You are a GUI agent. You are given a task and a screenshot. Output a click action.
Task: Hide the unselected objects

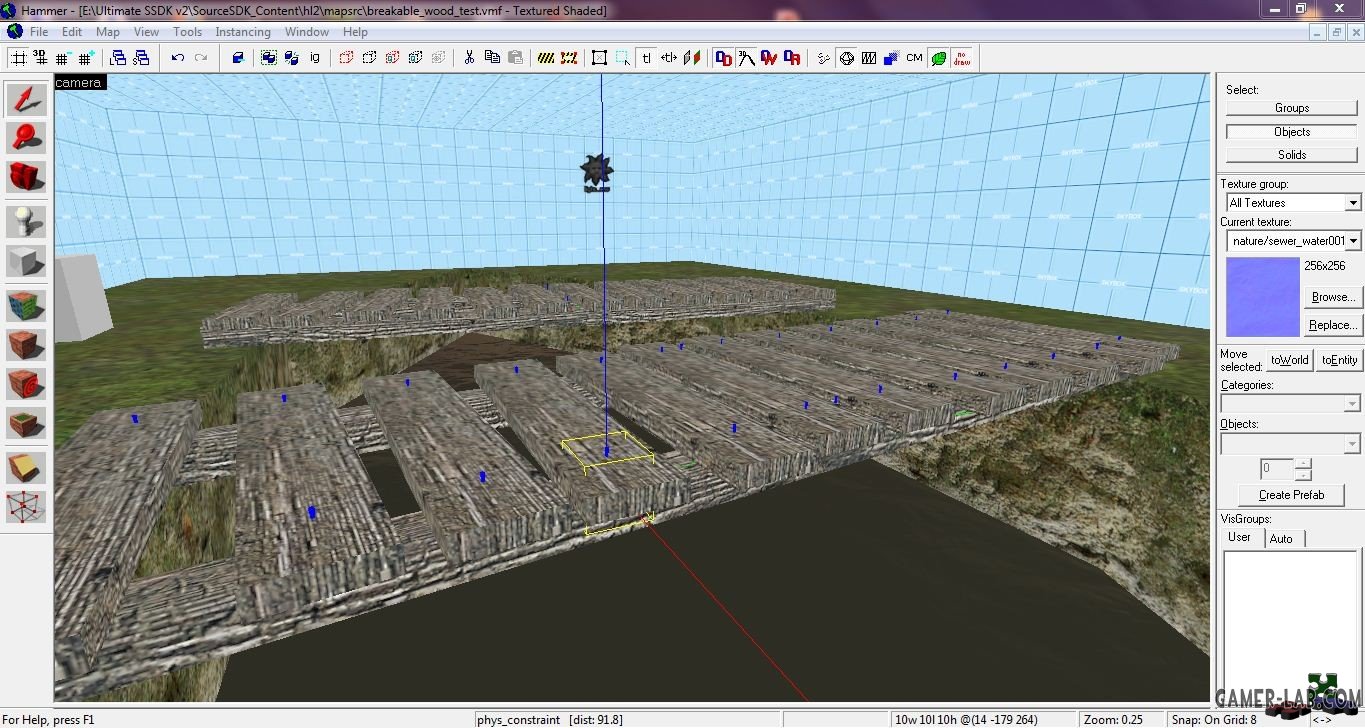[369, 58]
